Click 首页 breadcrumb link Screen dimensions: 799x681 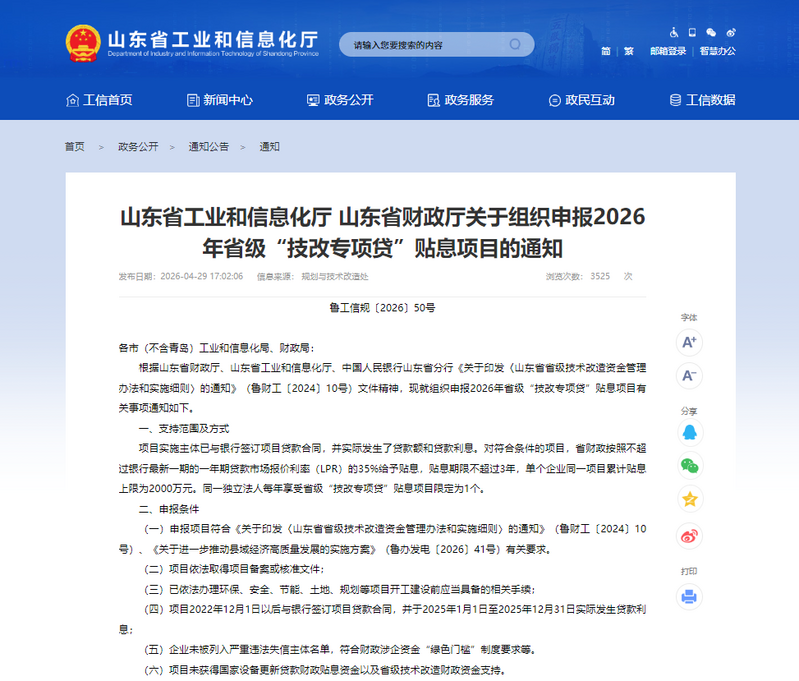(74, 147)
